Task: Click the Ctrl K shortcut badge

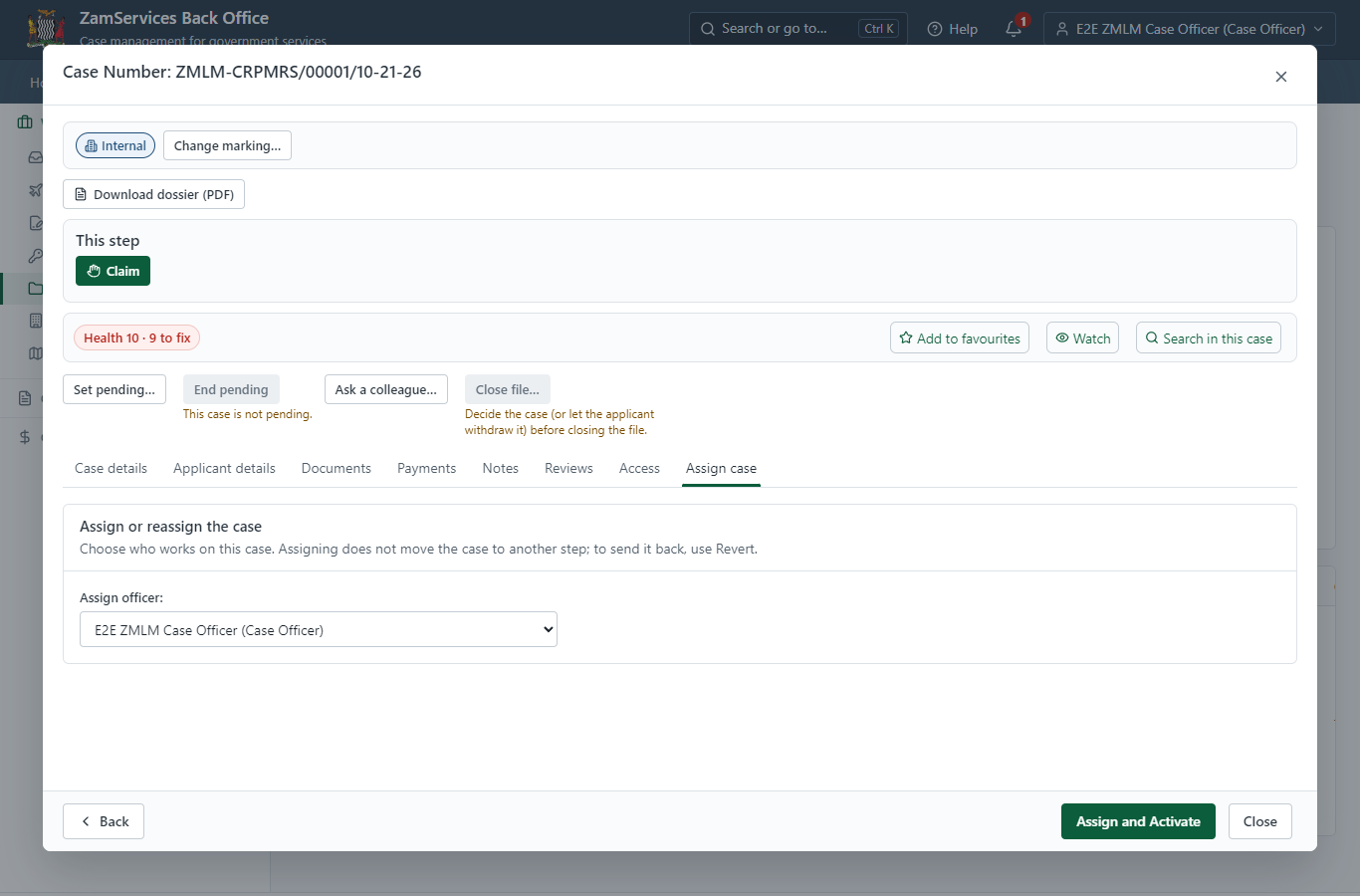Action: (879, 29)
